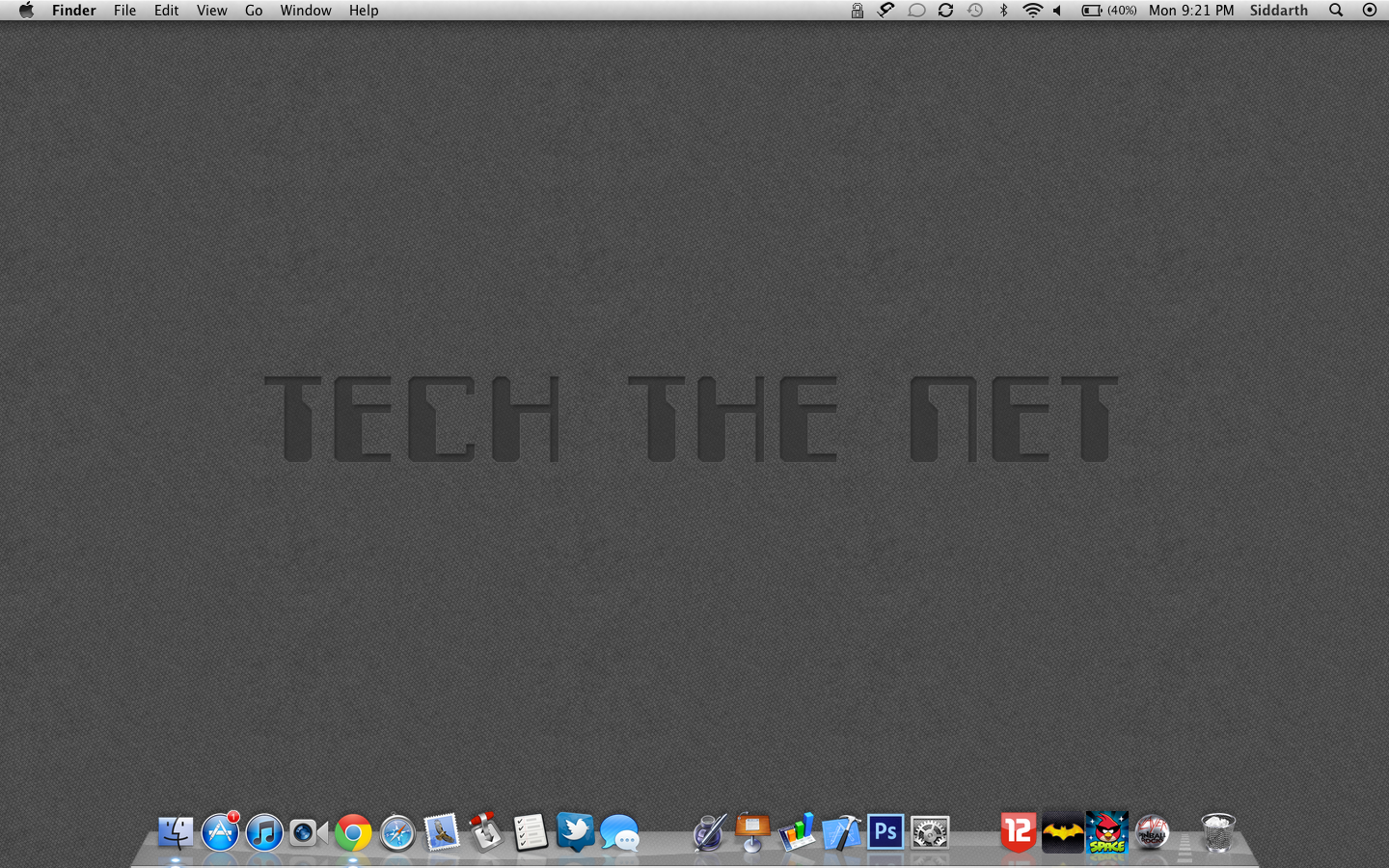Launch Angry Birds Space from the dock
This screenshot has width=1389, height=868.
tap(1106, 831)
